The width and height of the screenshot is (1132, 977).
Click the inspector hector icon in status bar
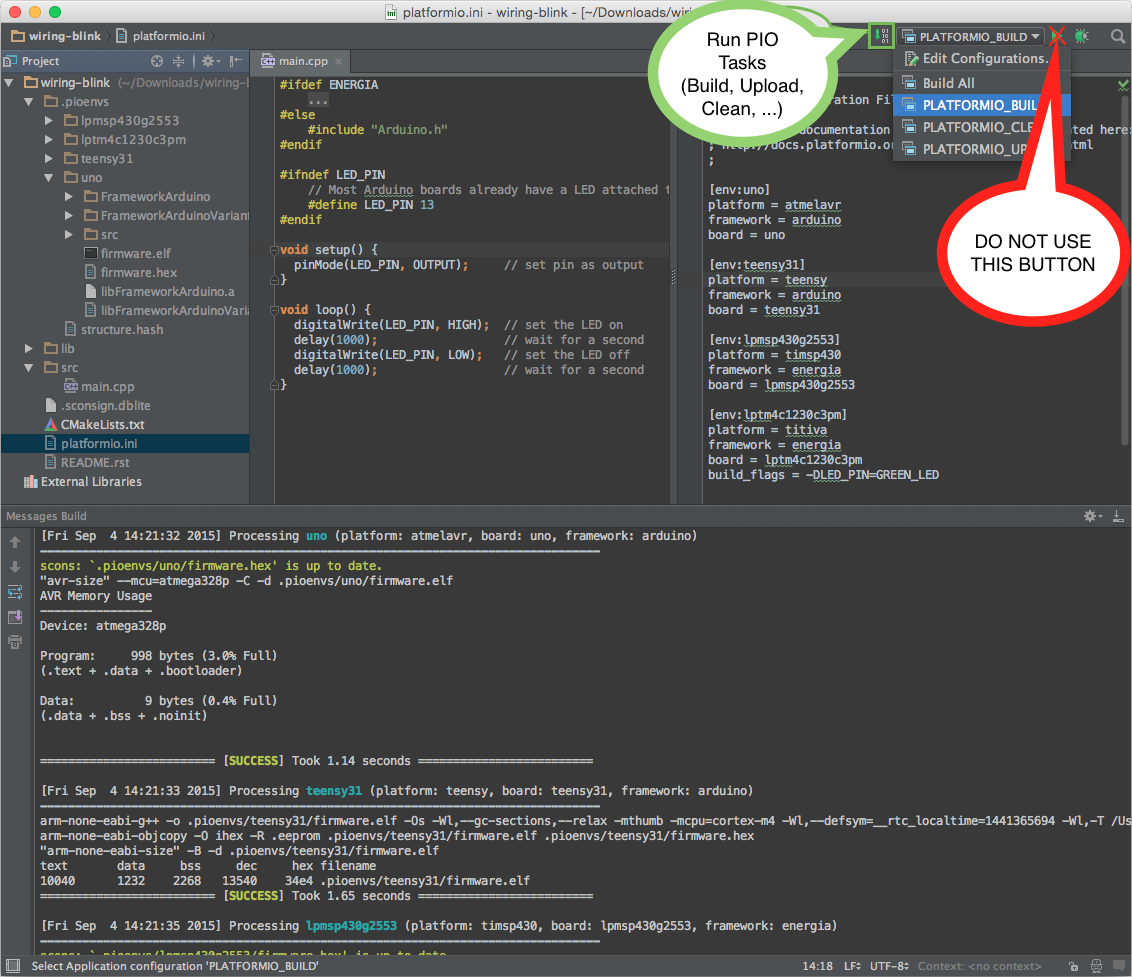point(1096,966)
